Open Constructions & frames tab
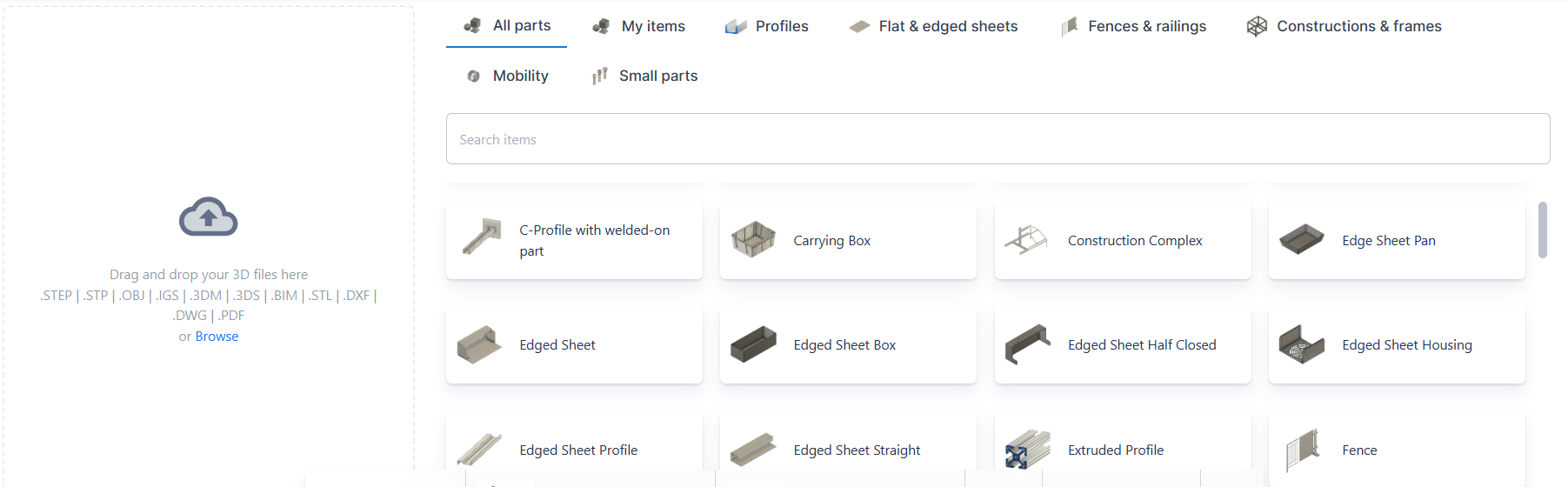The height and width of the screenshot is (487, 1568). 1344,27
